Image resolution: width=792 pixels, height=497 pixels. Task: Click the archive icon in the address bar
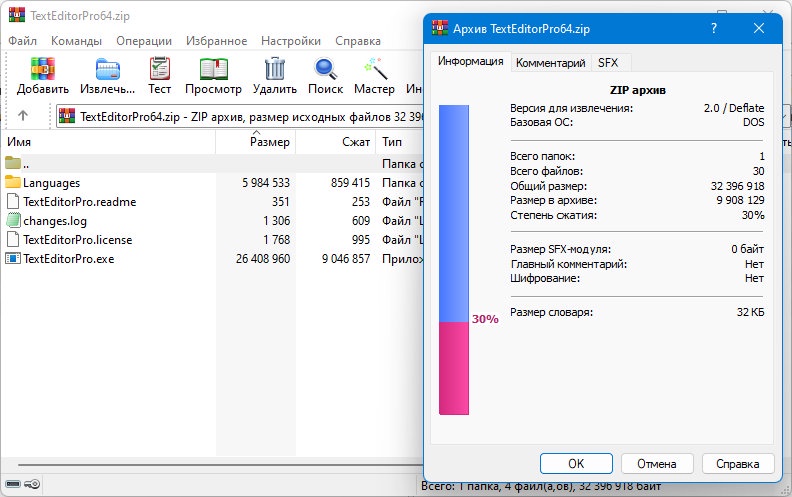[67, 116]
